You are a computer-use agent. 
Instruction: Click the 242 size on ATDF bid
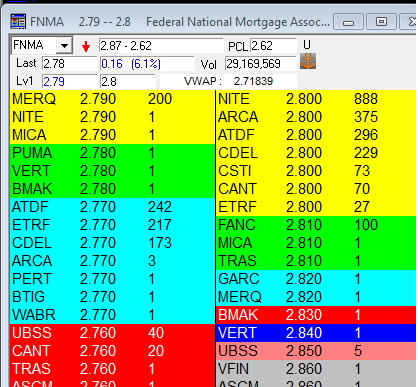coord(160,207)
